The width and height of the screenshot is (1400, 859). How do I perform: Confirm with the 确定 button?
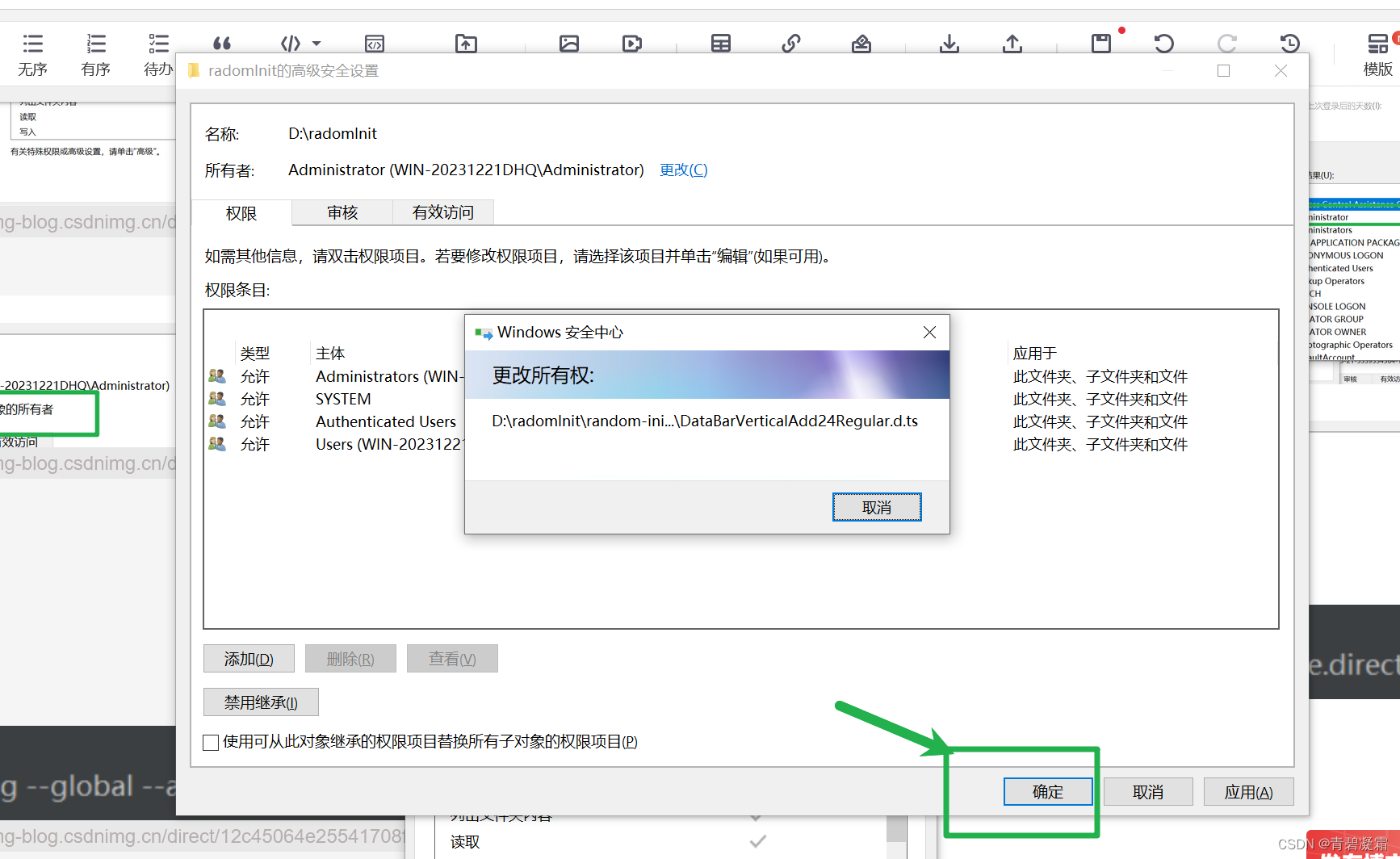tap(1048, 792)
